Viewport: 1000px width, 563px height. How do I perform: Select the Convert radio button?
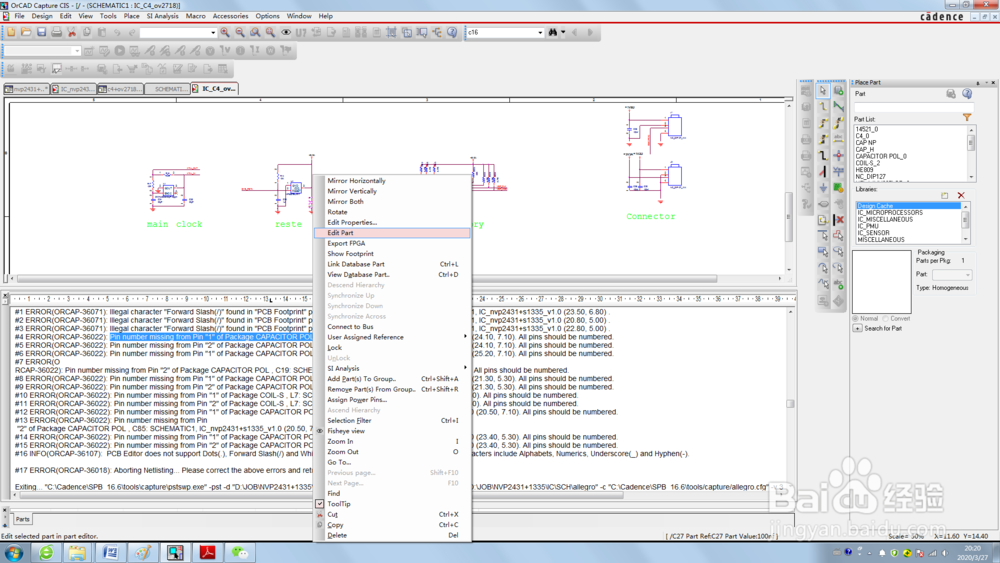point(886,318)
